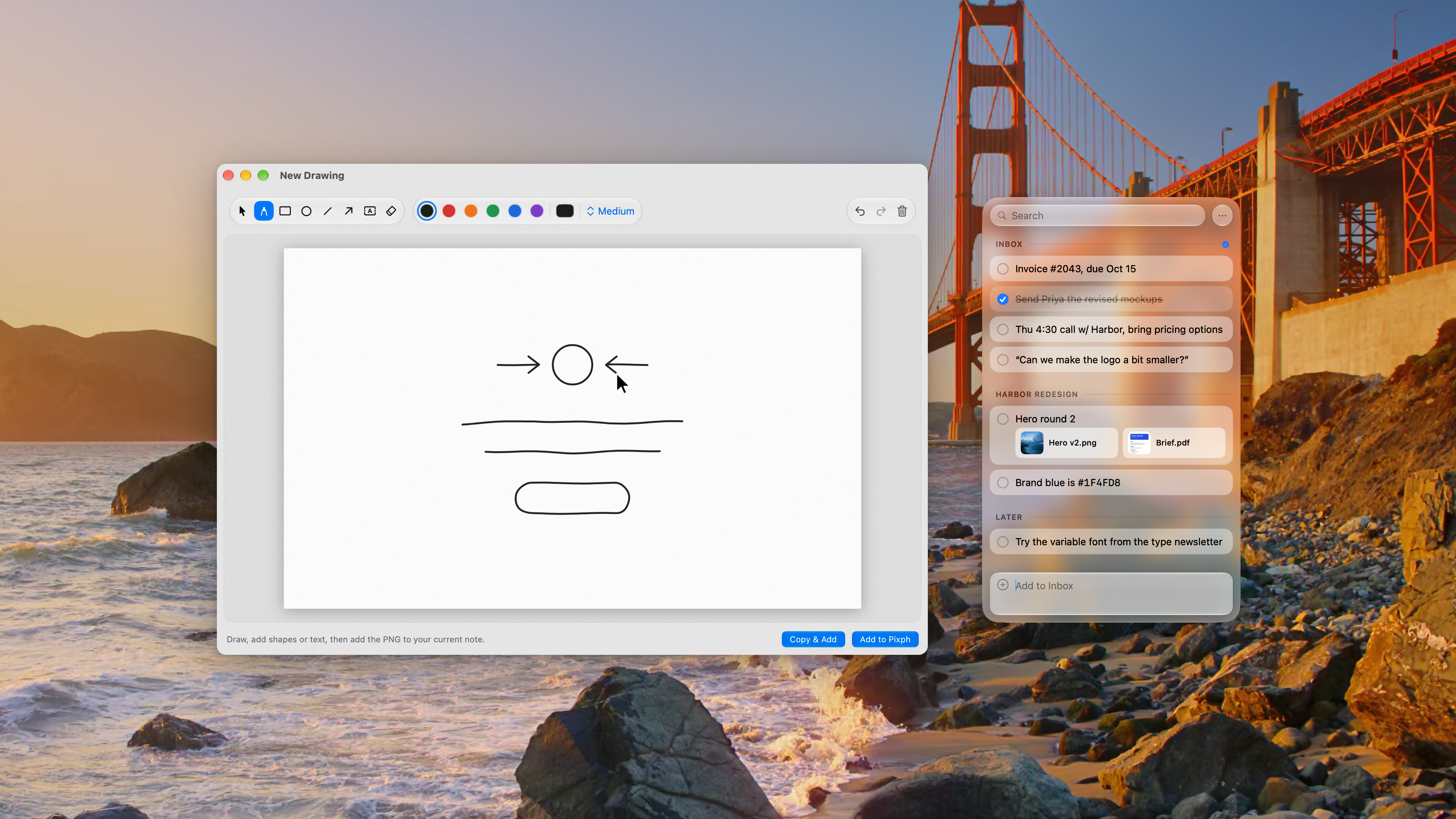Click the HARBOR REDESIGN section header
Viewport: 1456px width, 819px height.
[1037, 394]
